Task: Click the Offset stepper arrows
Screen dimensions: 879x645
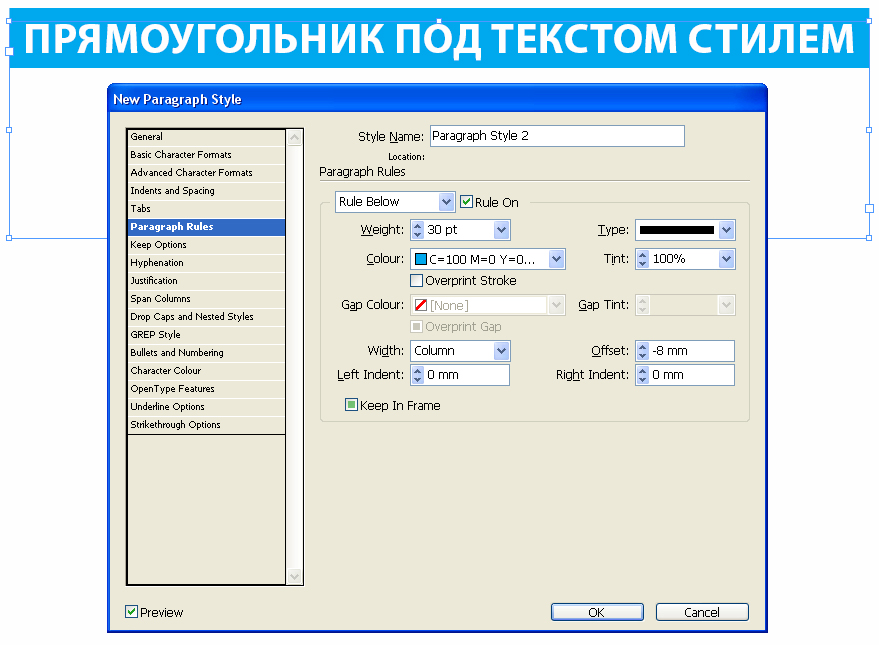Action: tap(643, 351)
